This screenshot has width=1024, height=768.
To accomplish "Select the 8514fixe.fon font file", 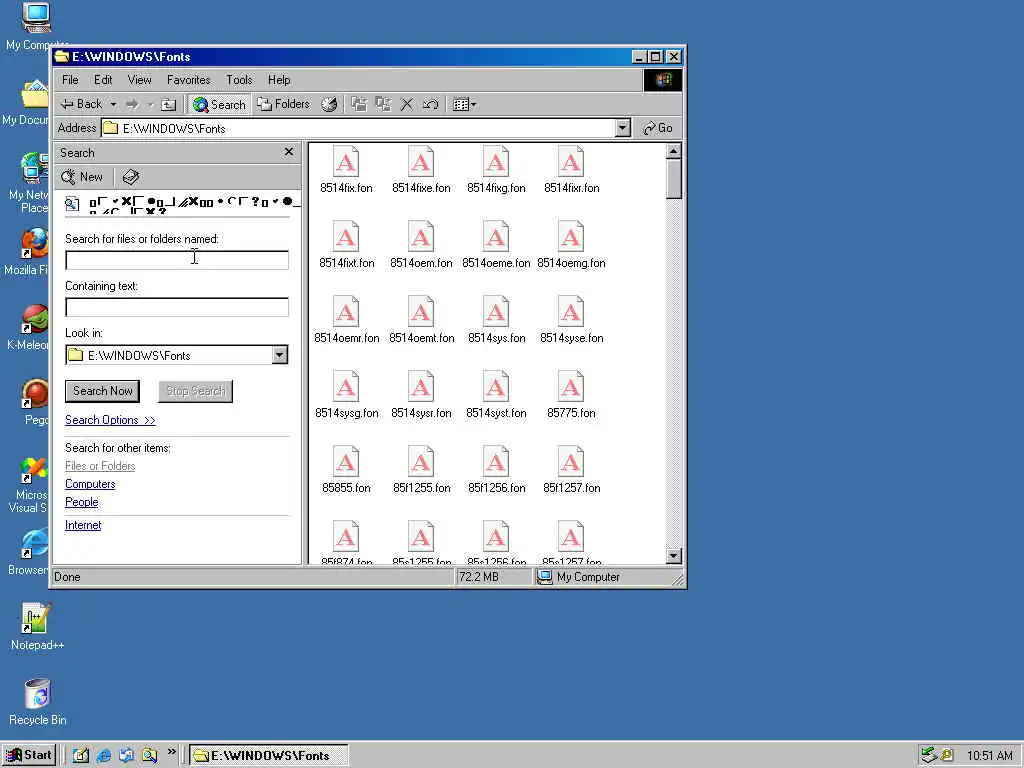I will [421, 170].
